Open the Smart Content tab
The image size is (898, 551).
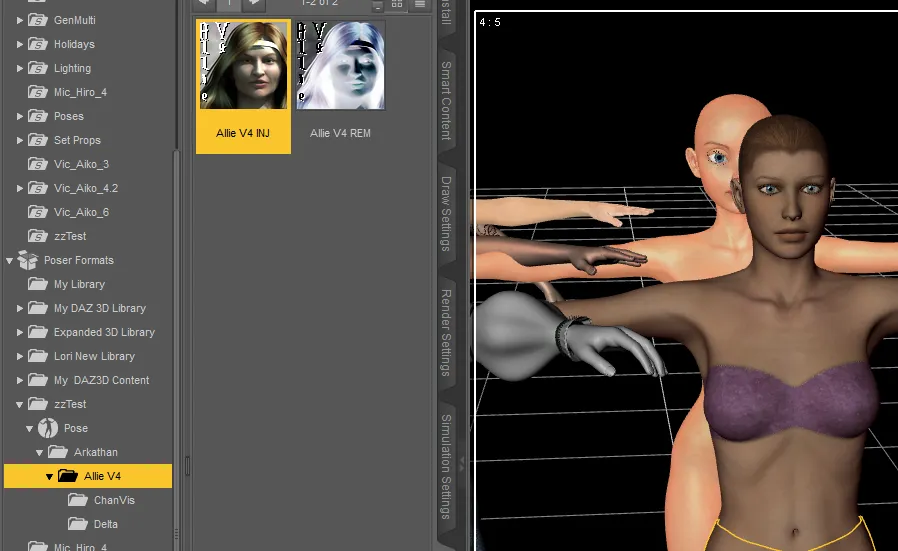[446, 100]
